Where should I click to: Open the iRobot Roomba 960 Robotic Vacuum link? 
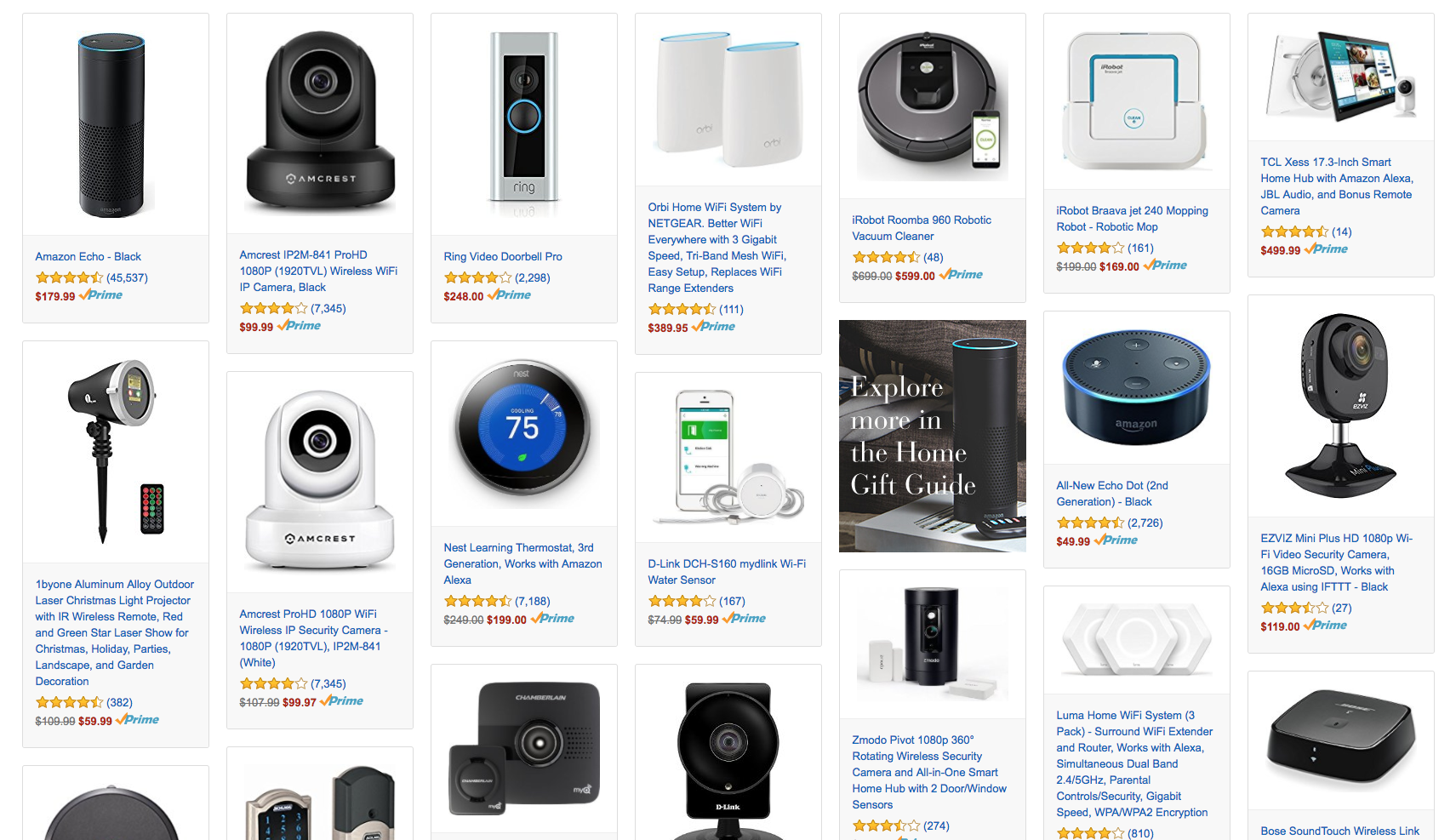pos(922,228)
